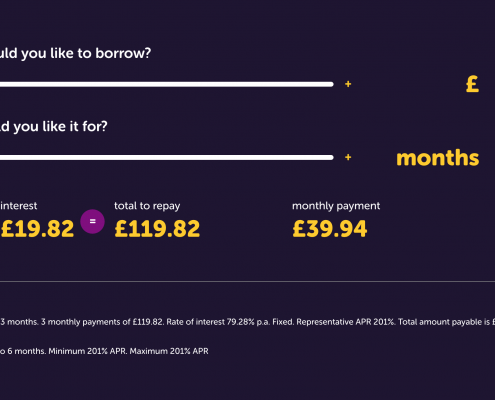Click the £119.82 total to repay figure

157,229
